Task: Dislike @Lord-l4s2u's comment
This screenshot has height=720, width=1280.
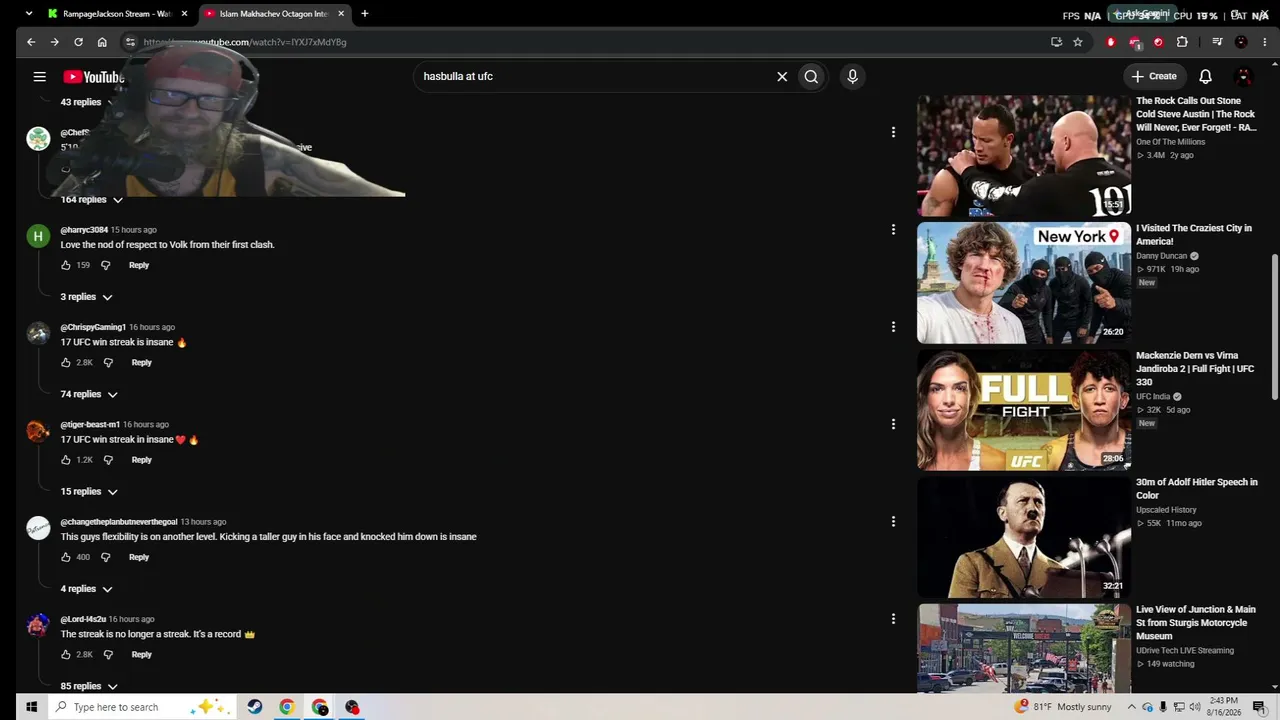Action: (108, 654)
